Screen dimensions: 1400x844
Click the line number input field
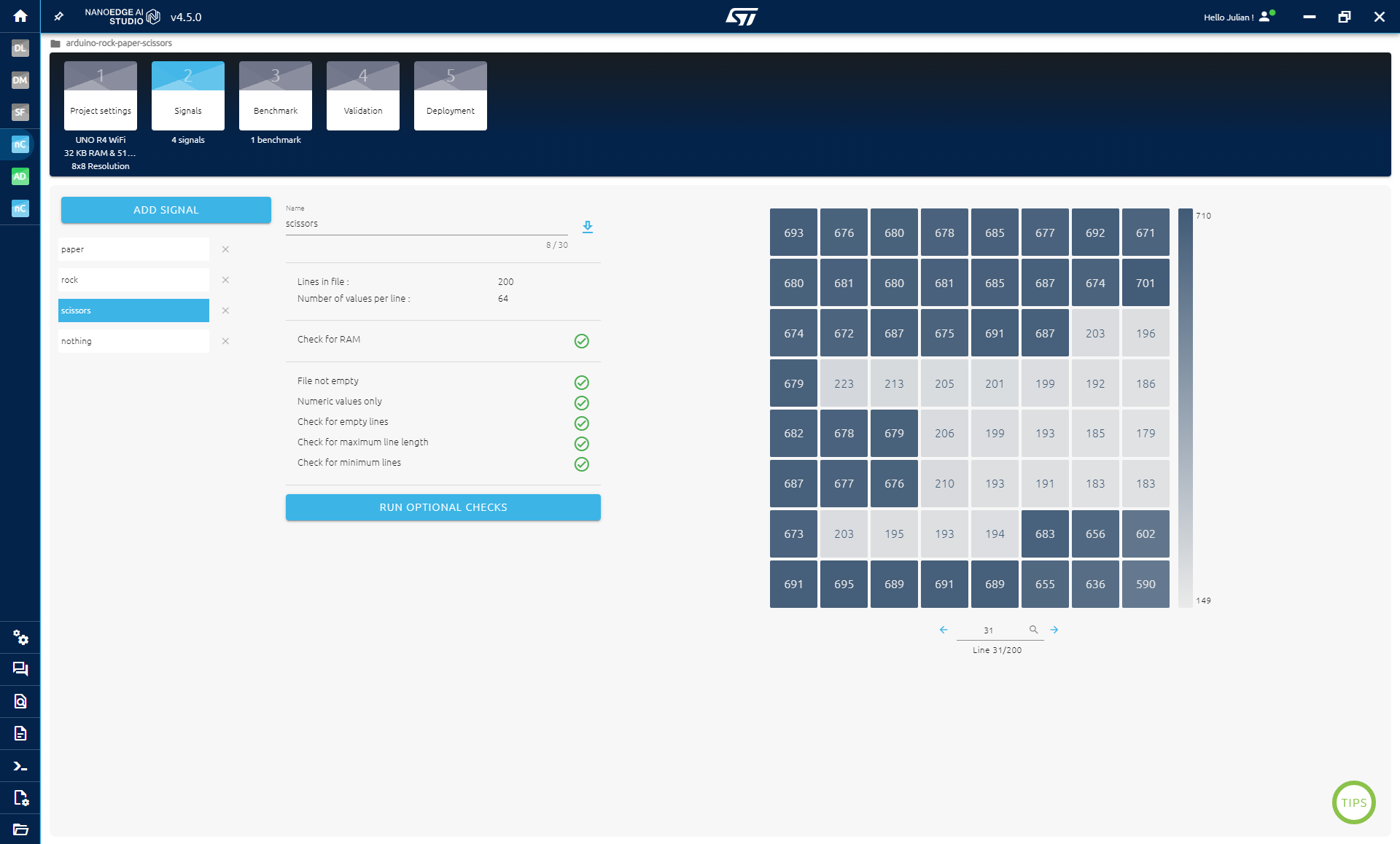tap(989, 629)
